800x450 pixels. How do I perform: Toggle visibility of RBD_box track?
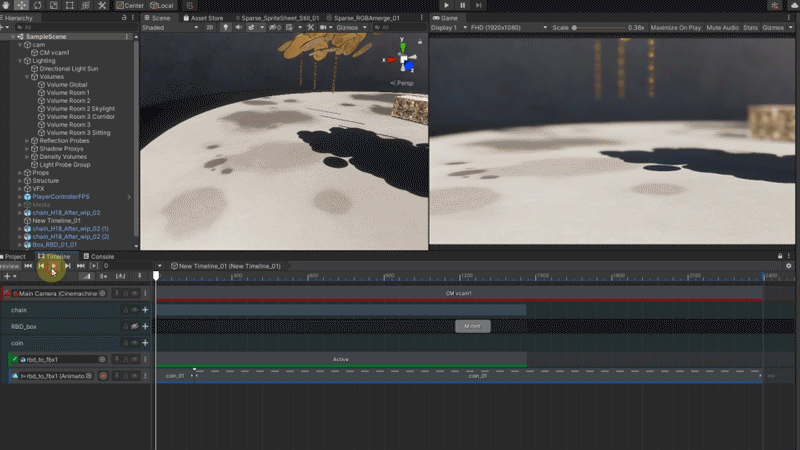(x=134, y=326)
